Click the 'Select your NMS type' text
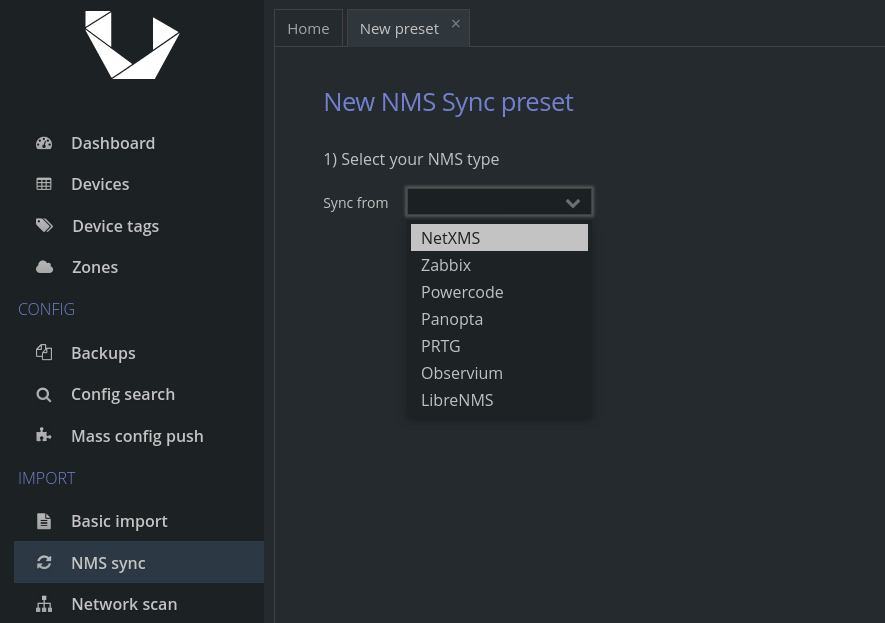Viewport: 885px width, 623px height. [420, 159]
